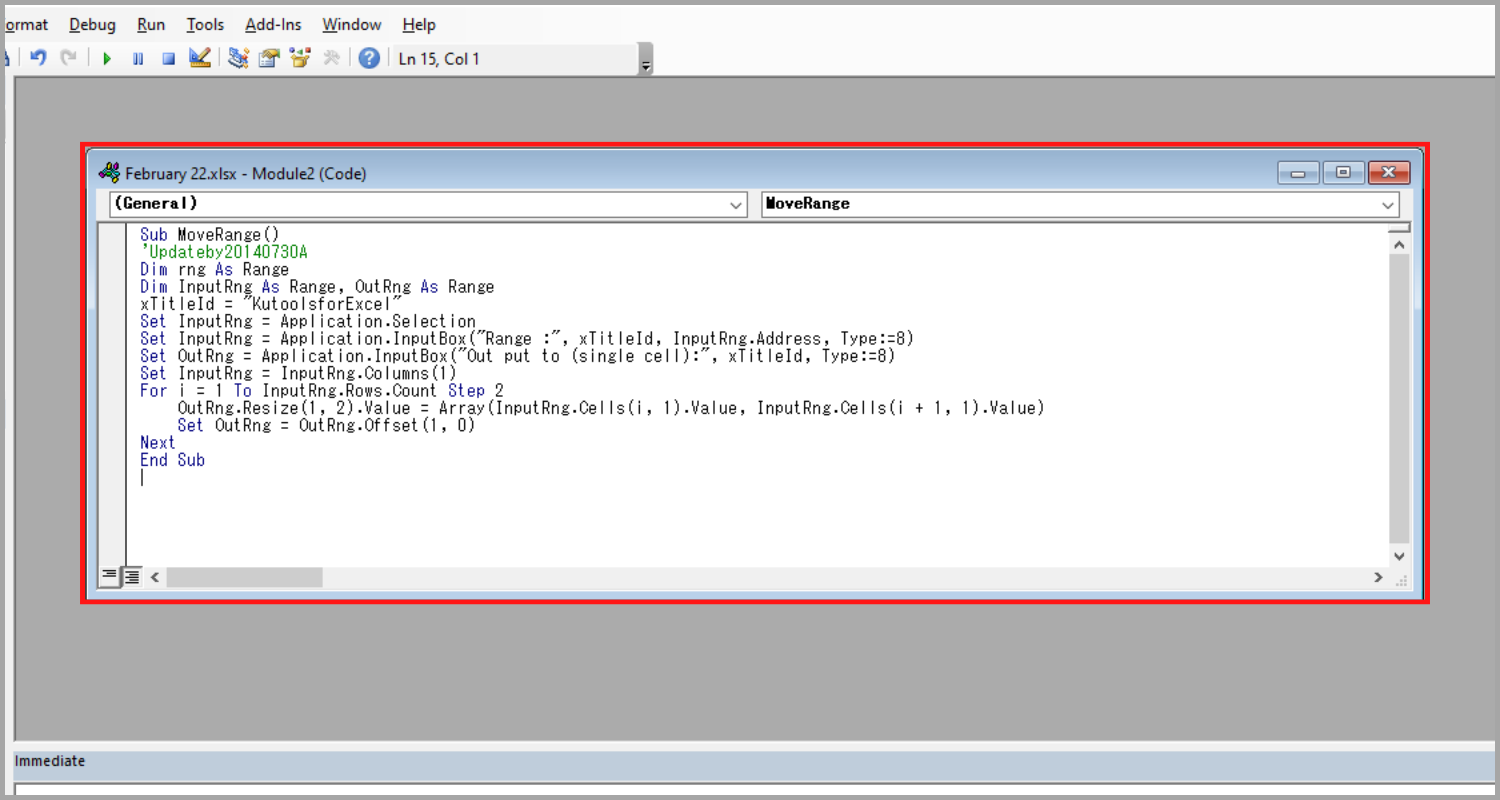Expand the (General) object dropdown
Image resolution: width=1500 pixels, height=800 pixels.
coord(737,205)
